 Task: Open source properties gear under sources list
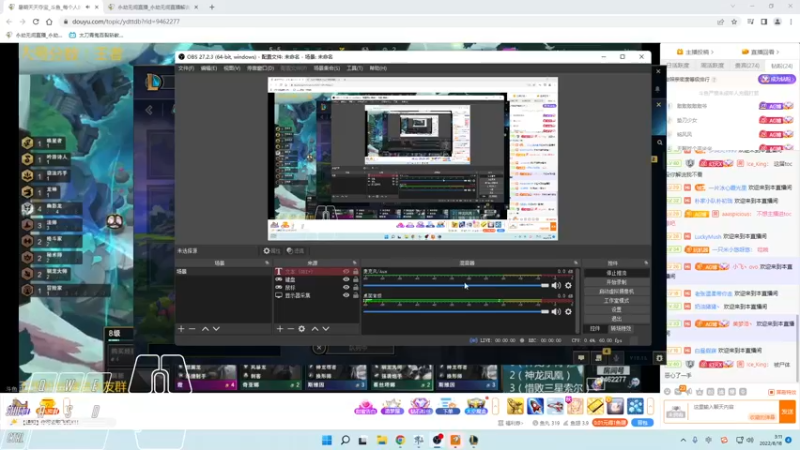[x=302, y=329]
